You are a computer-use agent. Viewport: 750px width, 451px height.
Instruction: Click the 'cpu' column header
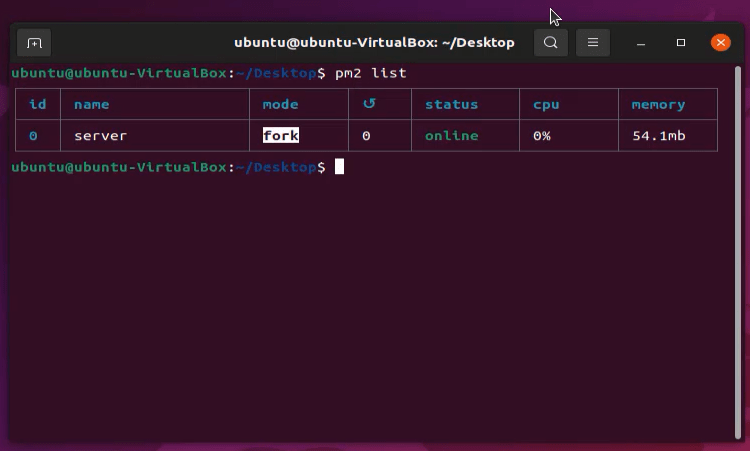coord(546,105)
